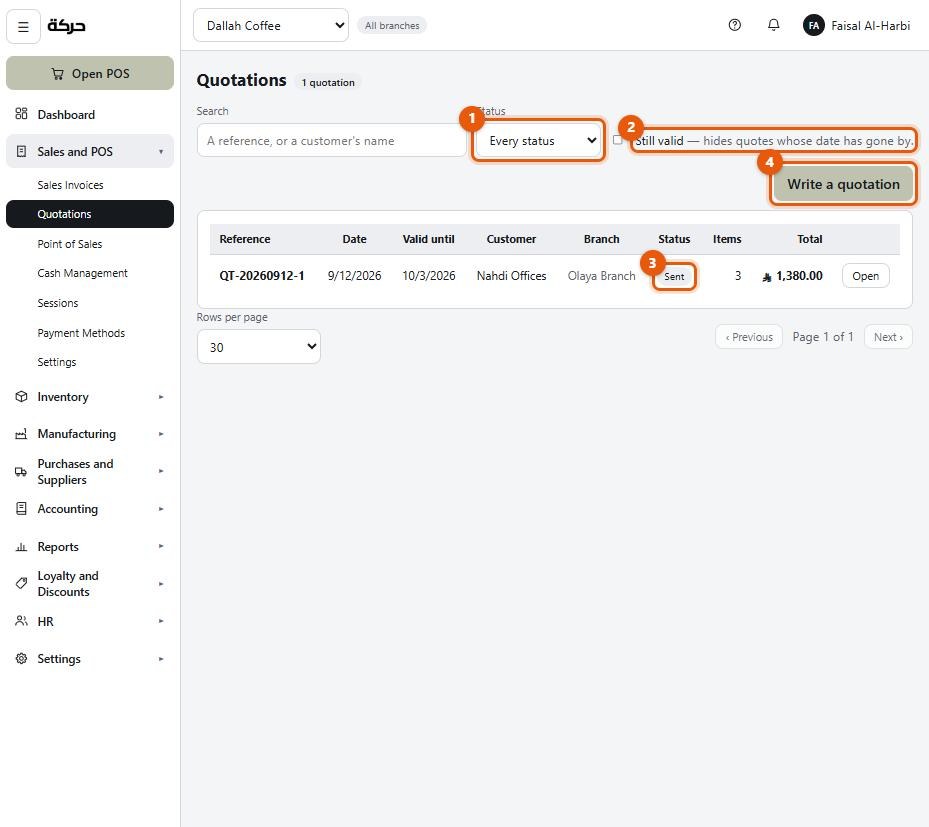Screen dimensions: 929x827
Task: Click the Purchases and Suppliers truck icon
Action: (21, 472)
